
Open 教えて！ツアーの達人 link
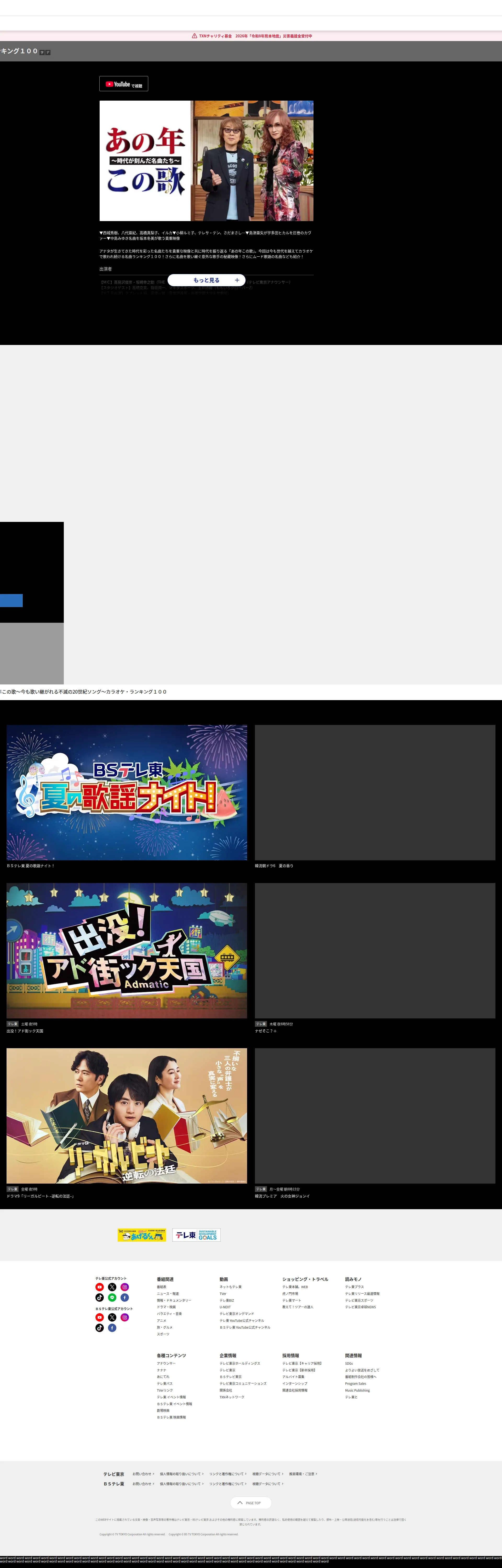298,1307
